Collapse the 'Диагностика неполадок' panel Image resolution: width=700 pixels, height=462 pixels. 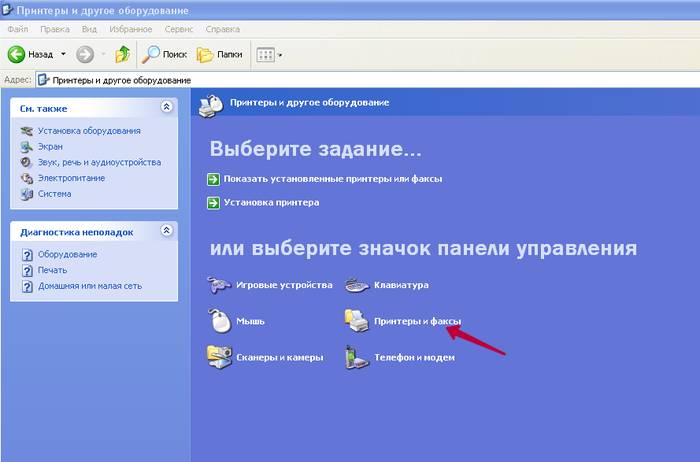pos(166,231)
